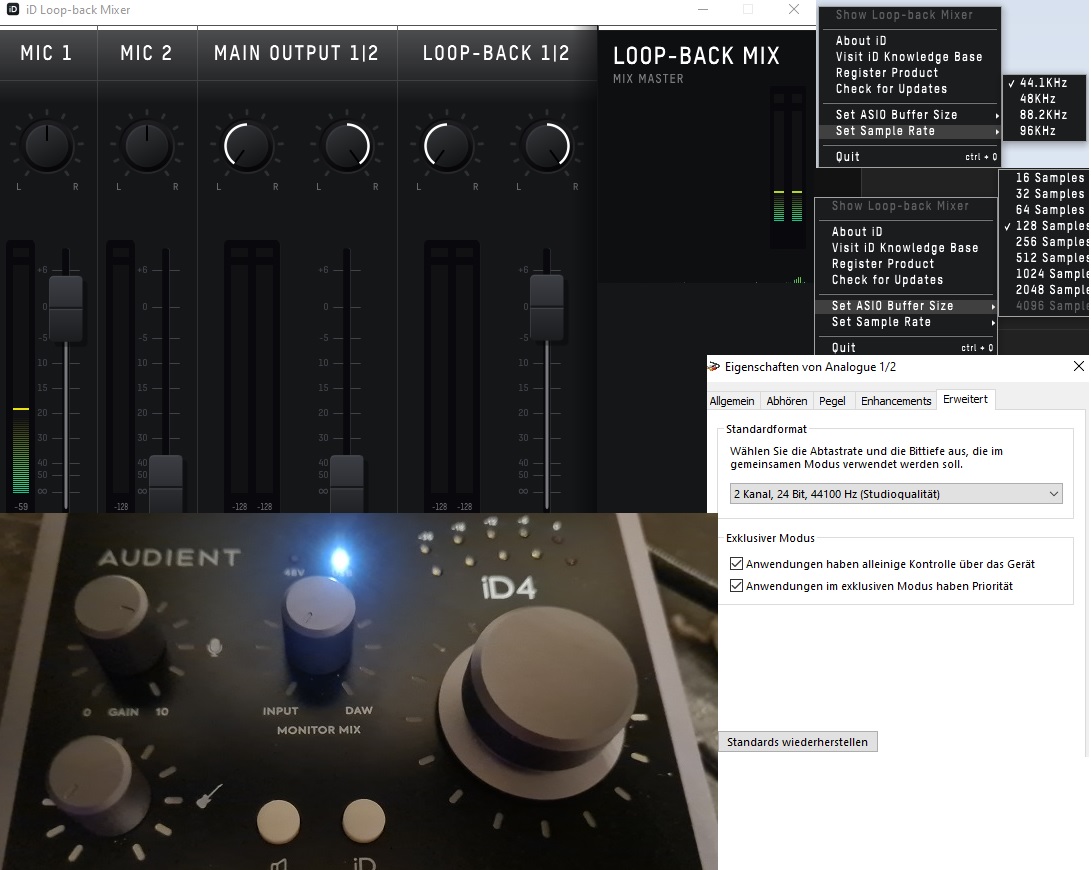Grab the MIC 2 channel fader handle
1091x870 pixels.
[166, 484]
